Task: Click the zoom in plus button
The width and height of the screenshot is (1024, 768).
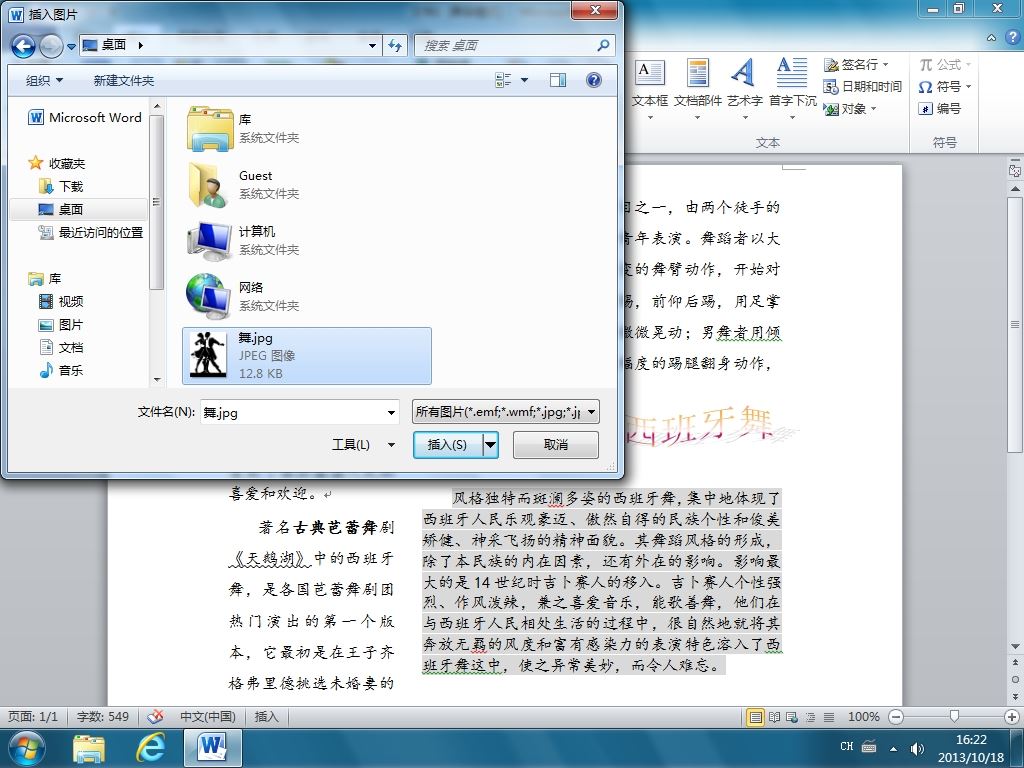Action: coord(1013,717)
